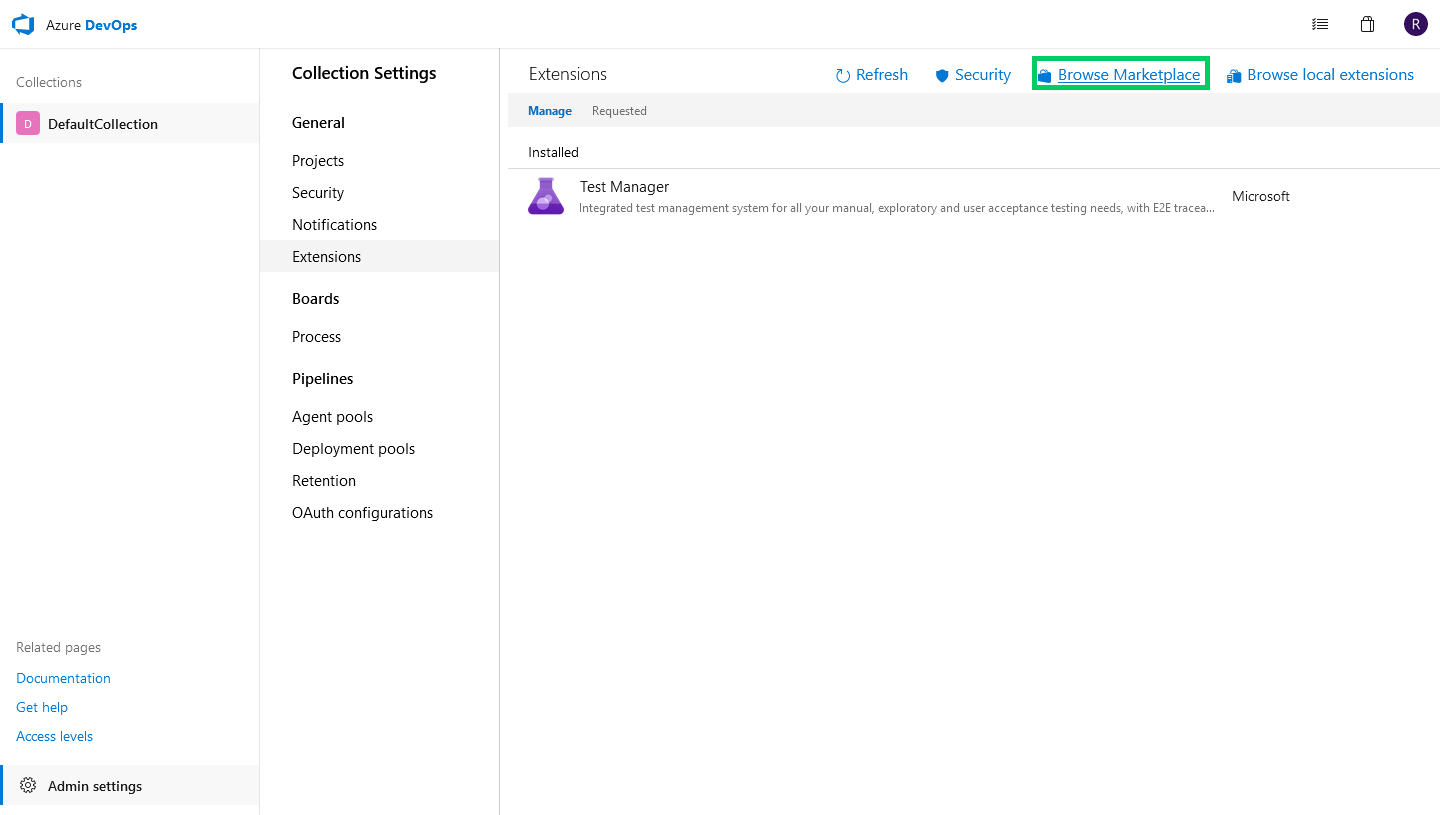Click the DefaultCollection pink D icon
Viewport: 1440px width, 815px height.
tap(28, 124)
